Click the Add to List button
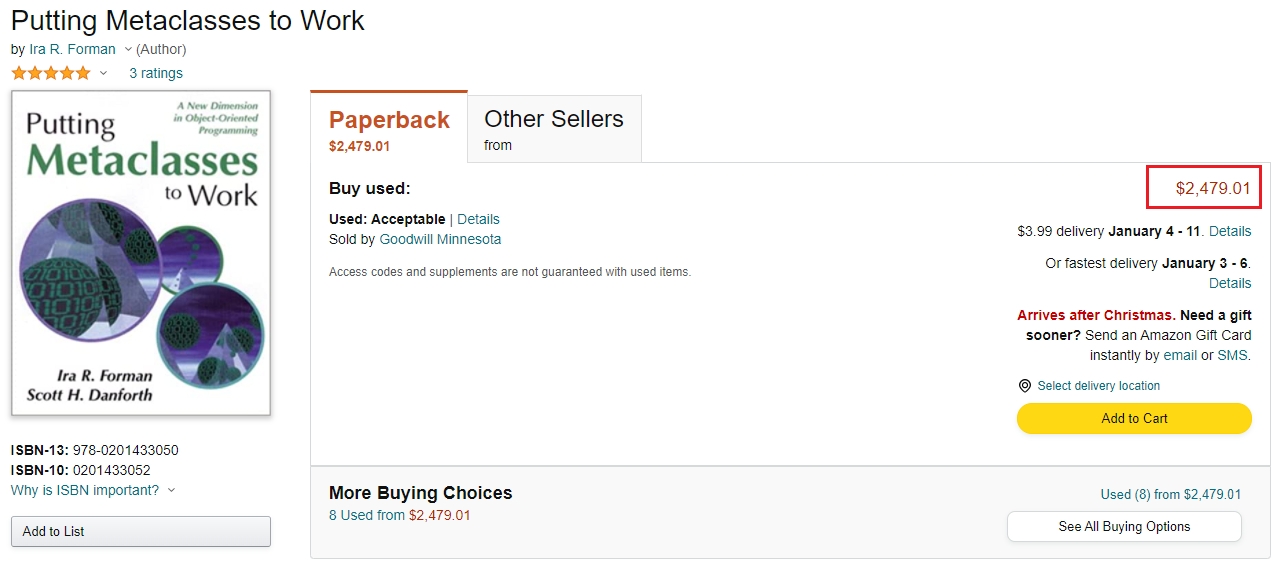The image size is (1273, 561). coord(140,531)
